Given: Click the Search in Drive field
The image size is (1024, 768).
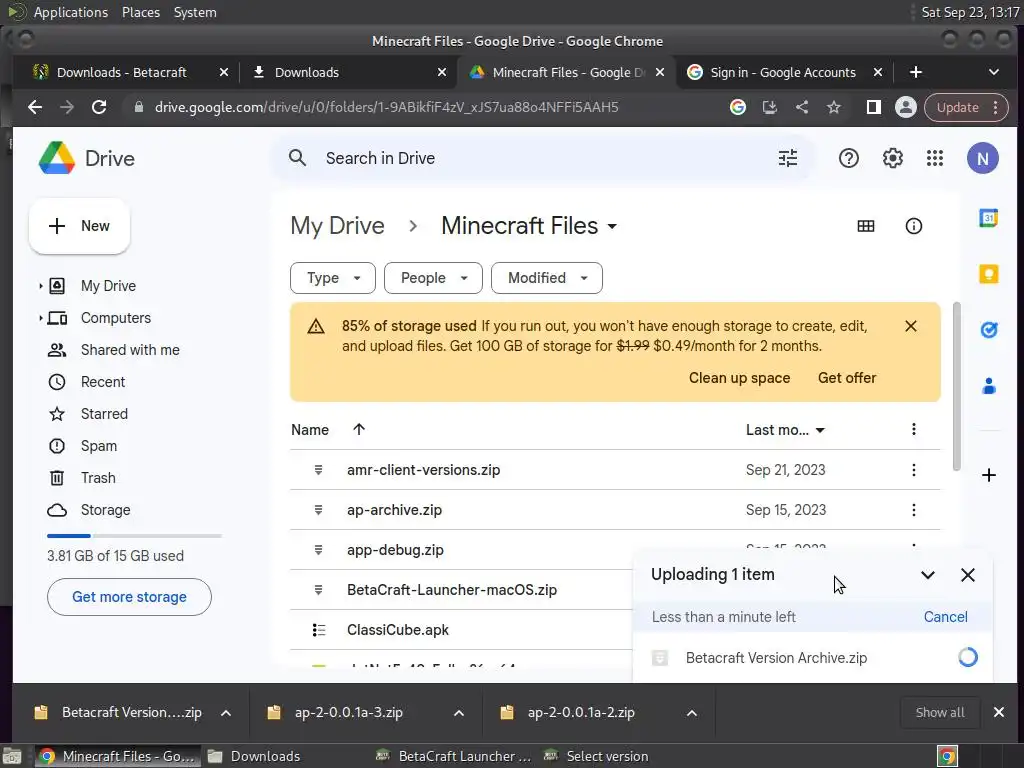Looking at the screenshot, I should pos(542,158).
